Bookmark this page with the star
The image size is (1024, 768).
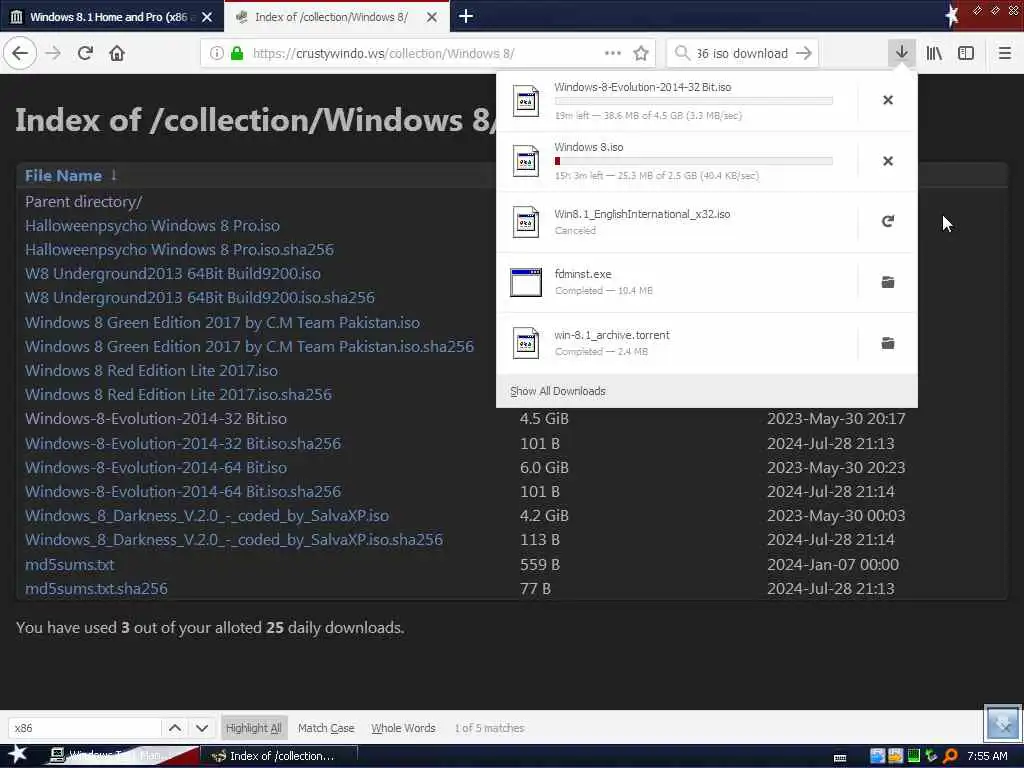point(641,53)
